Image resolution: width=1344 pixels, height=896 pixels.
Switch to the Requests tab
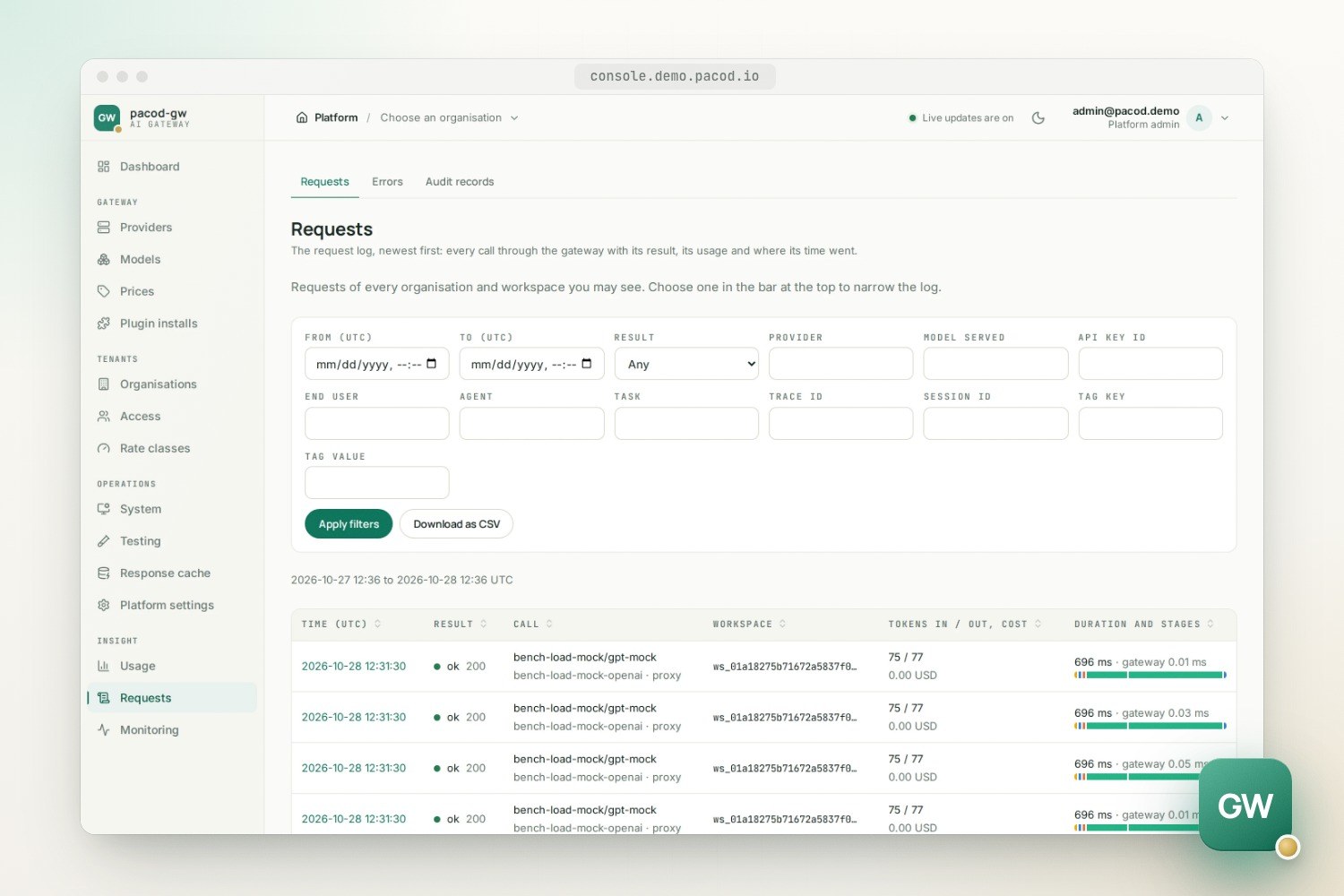tap(324, 182)
